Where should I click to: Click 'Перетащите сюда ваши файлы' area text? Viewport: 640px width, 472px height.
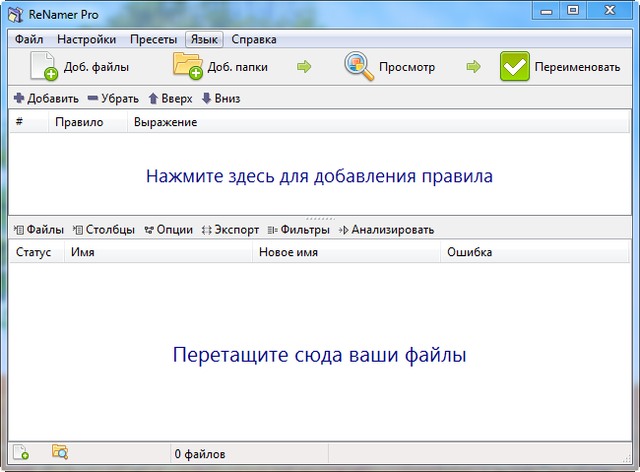coord(320,354)
